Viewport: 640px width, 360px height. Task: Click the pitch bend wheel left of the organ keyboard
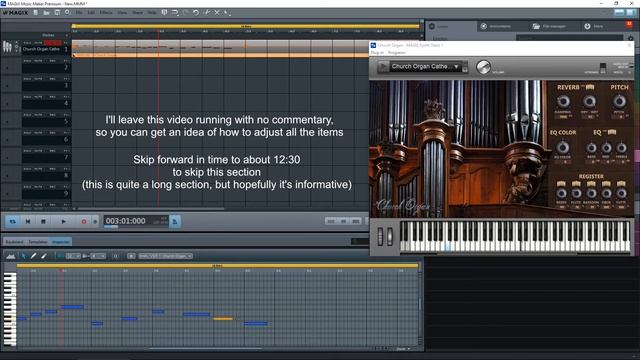[380, 236]
